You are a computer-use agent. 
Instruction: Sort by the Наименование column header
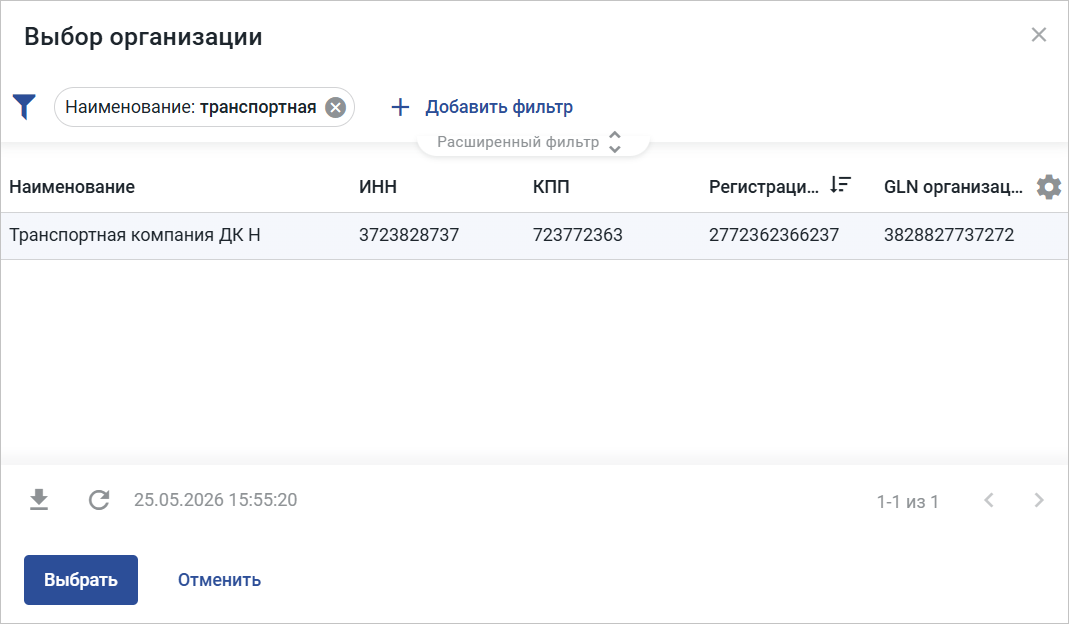[72, 187]
